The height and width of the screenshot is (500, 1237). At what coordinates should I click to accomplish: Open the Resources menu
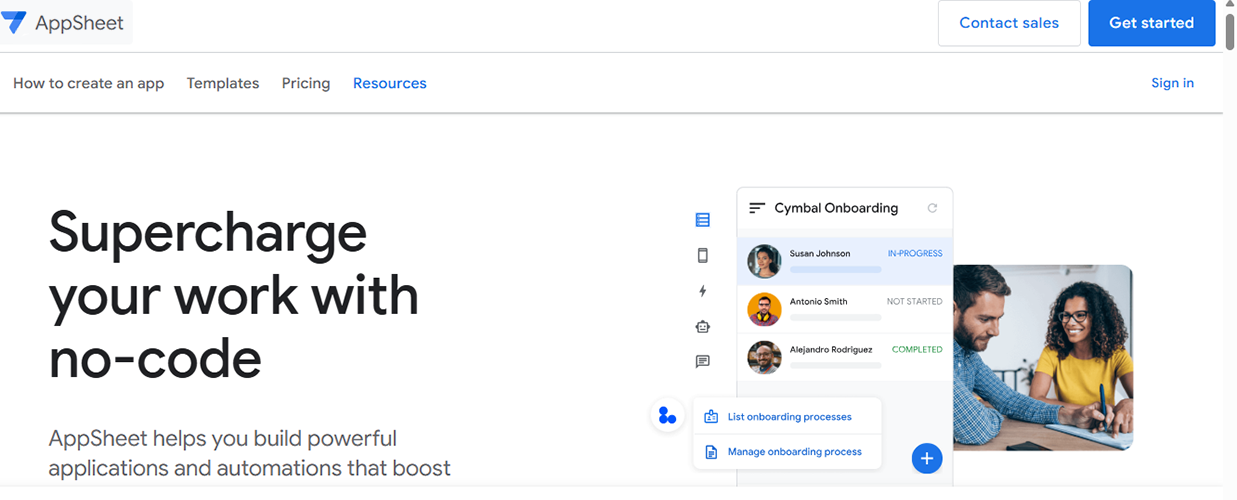(x=389, y=83)
